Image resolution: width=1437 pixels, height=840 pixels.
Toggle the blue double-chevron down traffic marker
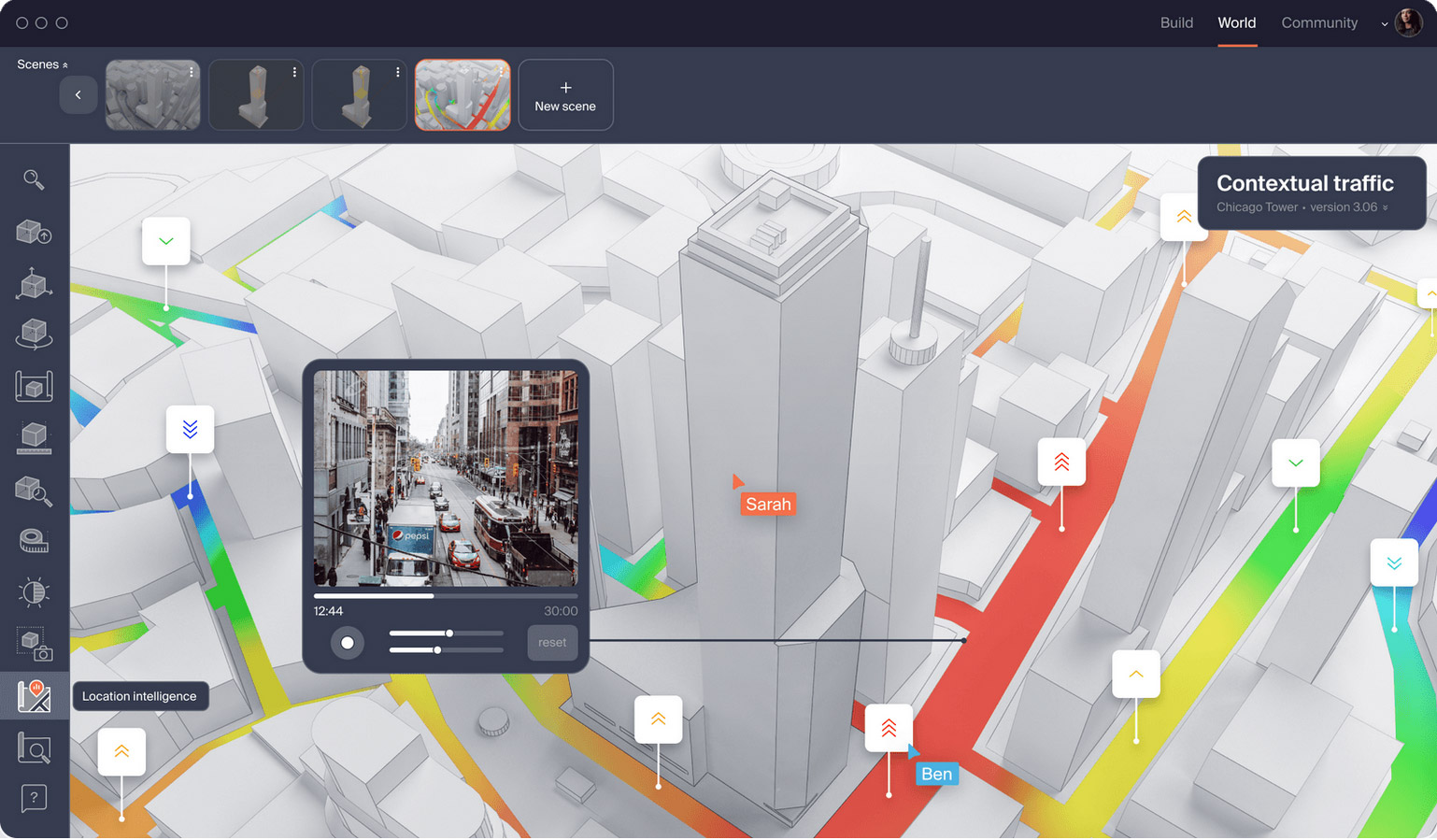(x=190, y=429)
